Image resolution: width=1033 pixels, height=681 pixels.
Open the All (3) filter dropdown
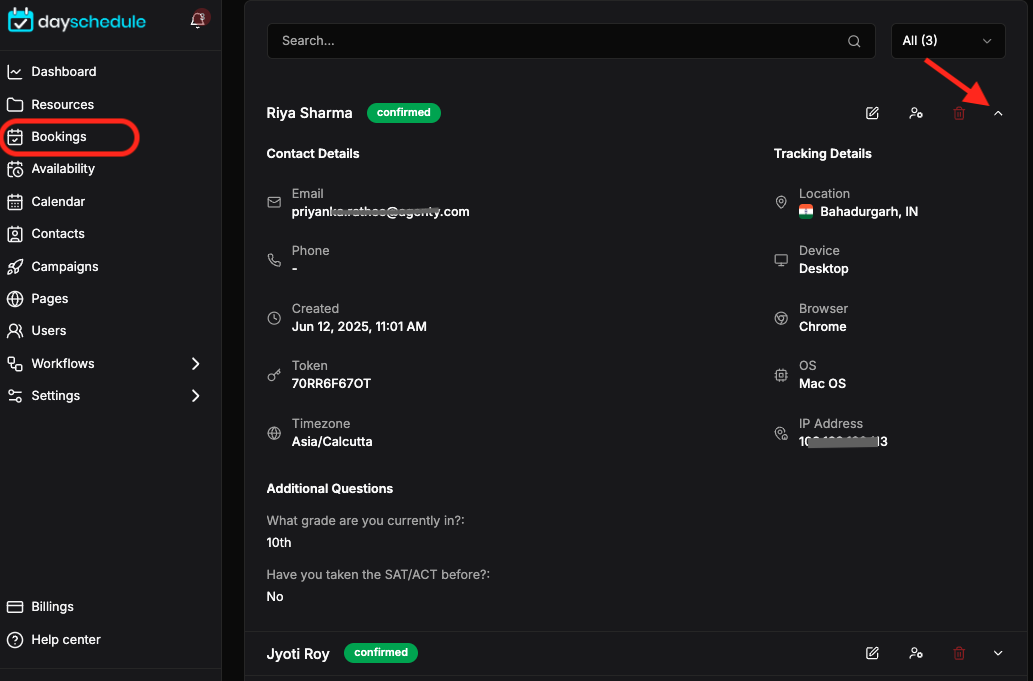[947, 41]
